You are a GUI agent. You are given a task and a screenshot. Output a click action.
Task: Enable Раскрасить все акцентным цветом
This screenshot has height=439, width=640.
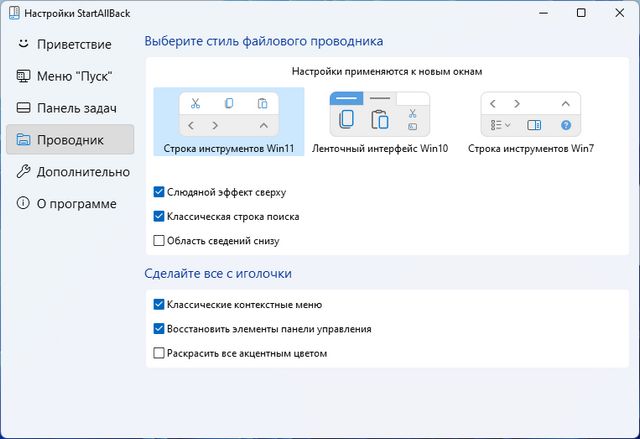(x=159, y=353)
